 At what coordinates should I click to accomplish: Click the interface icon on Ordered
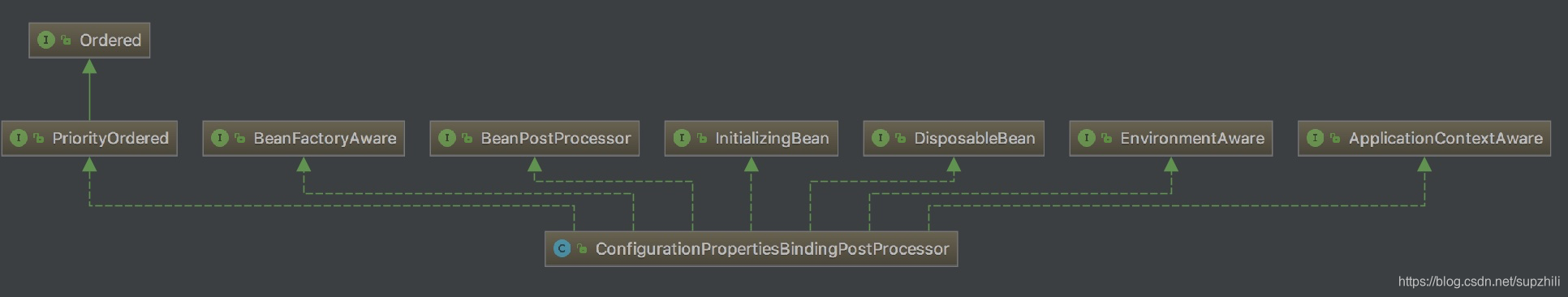[46, 40]
